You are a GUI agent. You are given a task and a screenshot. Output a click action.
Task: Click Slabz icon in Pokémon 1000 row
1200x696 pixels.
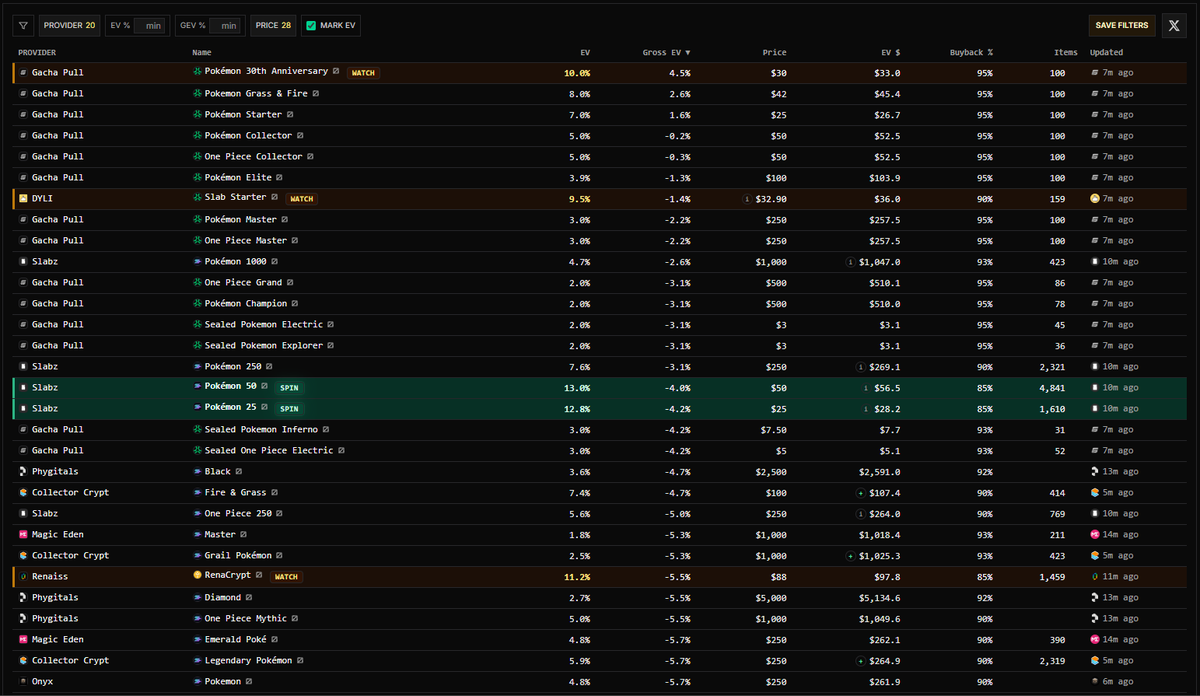(23, 261)
